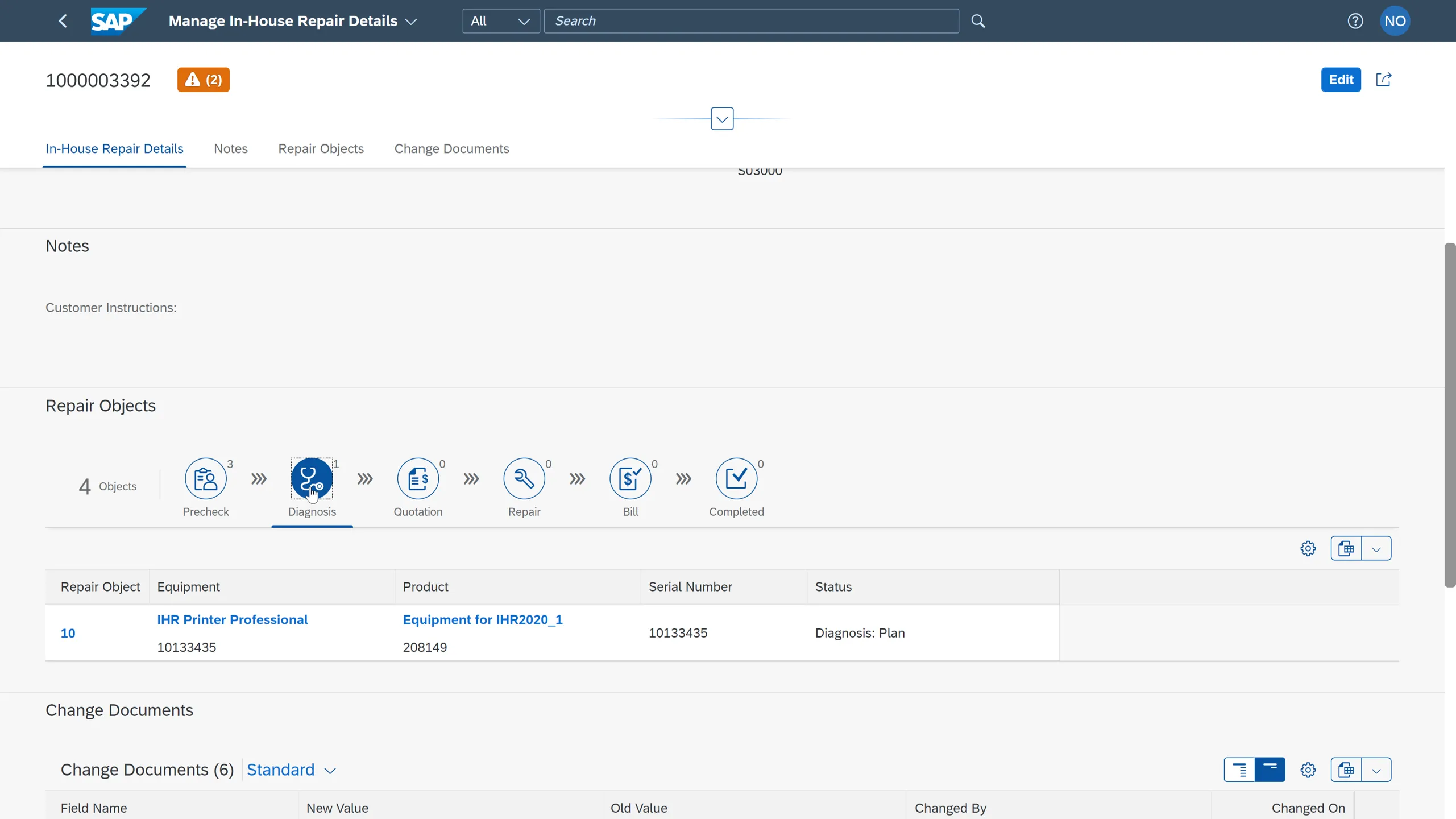The image size is (1456, 819).
Task: Click the Bill stage icon
Action: pos(630,478)
